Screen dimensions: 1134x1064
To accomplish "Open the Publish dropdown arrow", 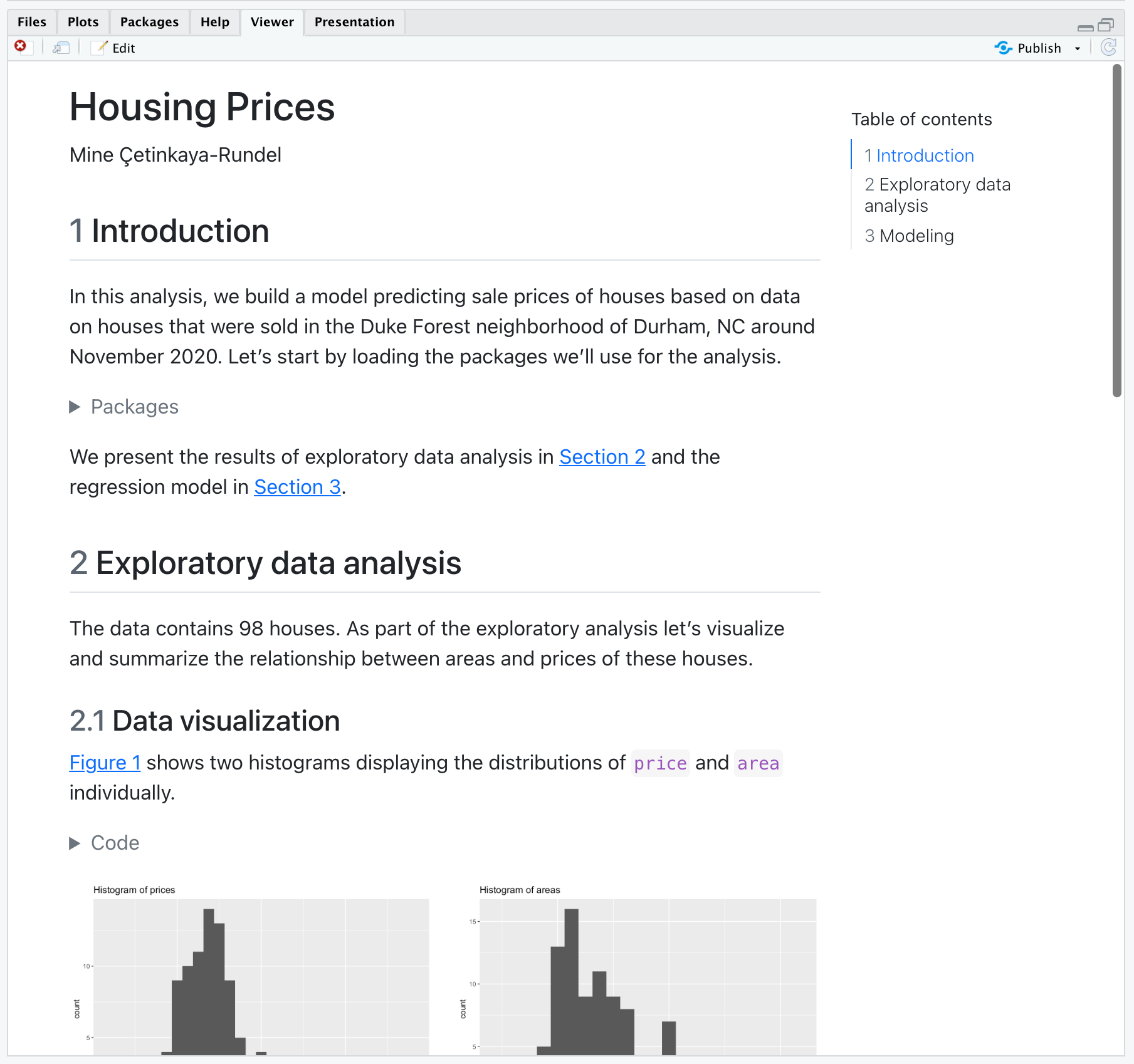I will click(1077, 48).
